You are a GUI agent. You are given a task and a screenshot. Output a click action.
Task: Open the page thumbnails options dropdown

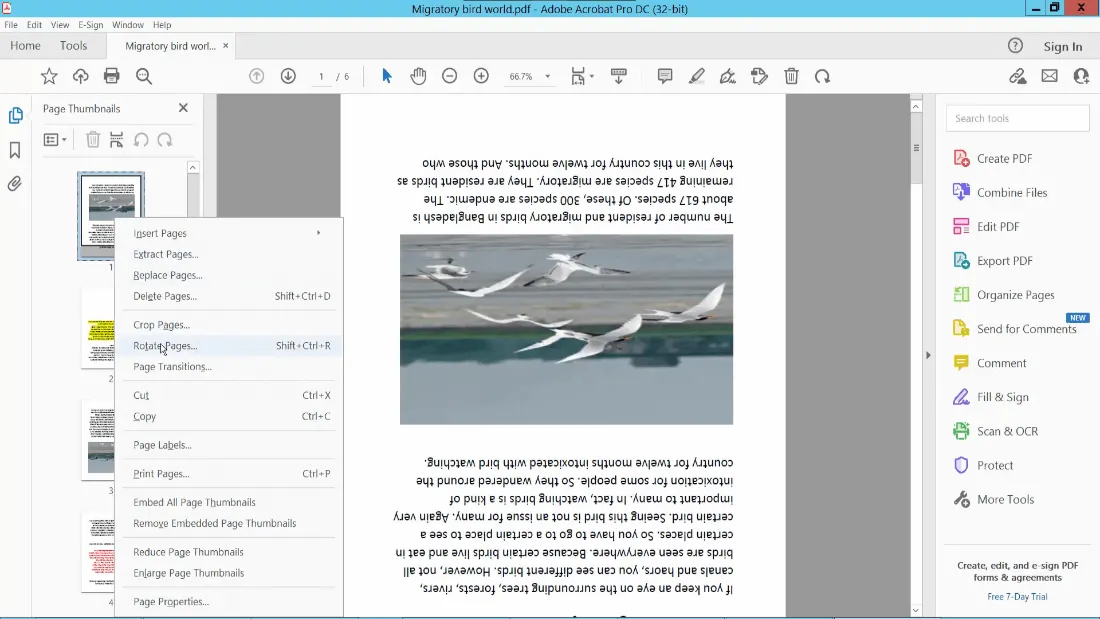click(x=55, y=140)
